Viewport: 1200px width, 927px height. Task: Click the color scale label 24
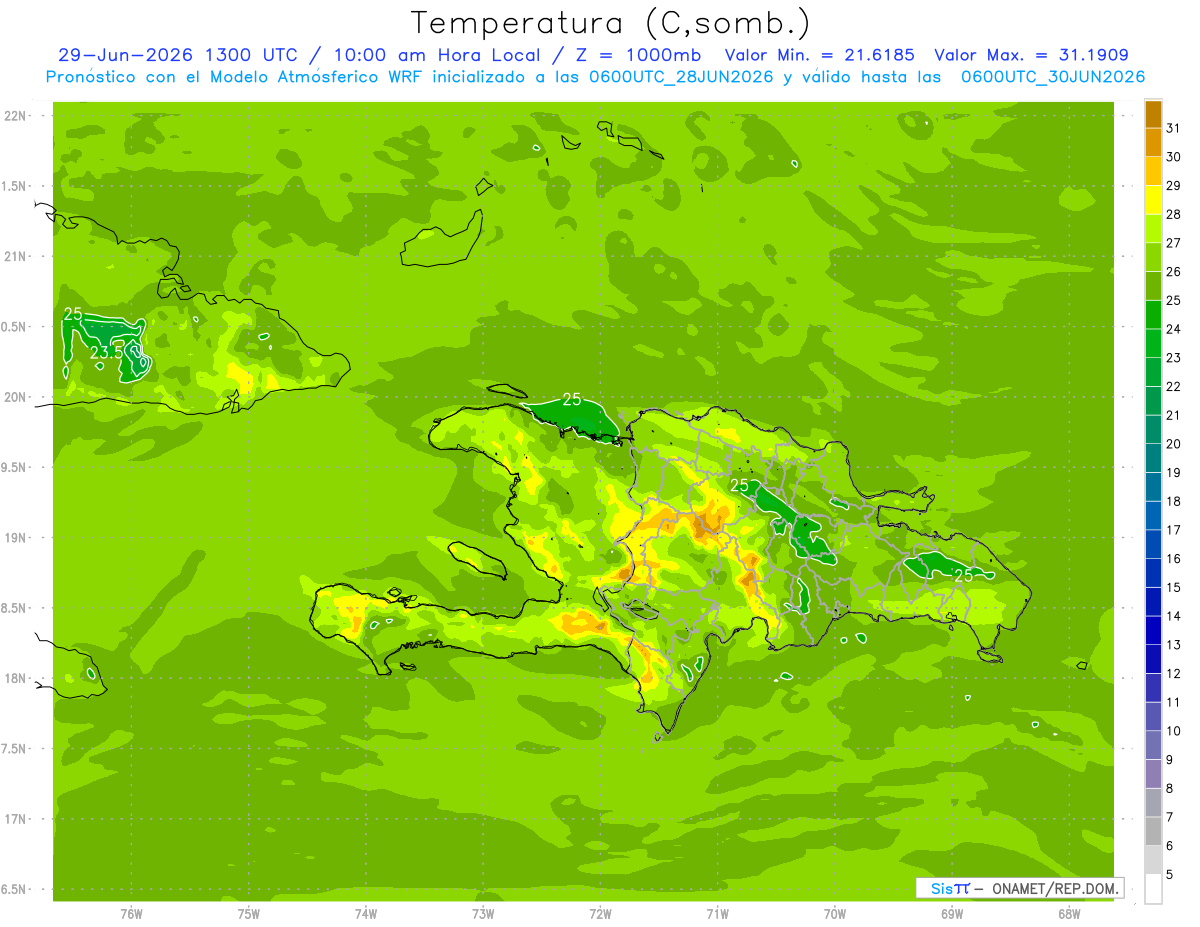(1174, 329)
